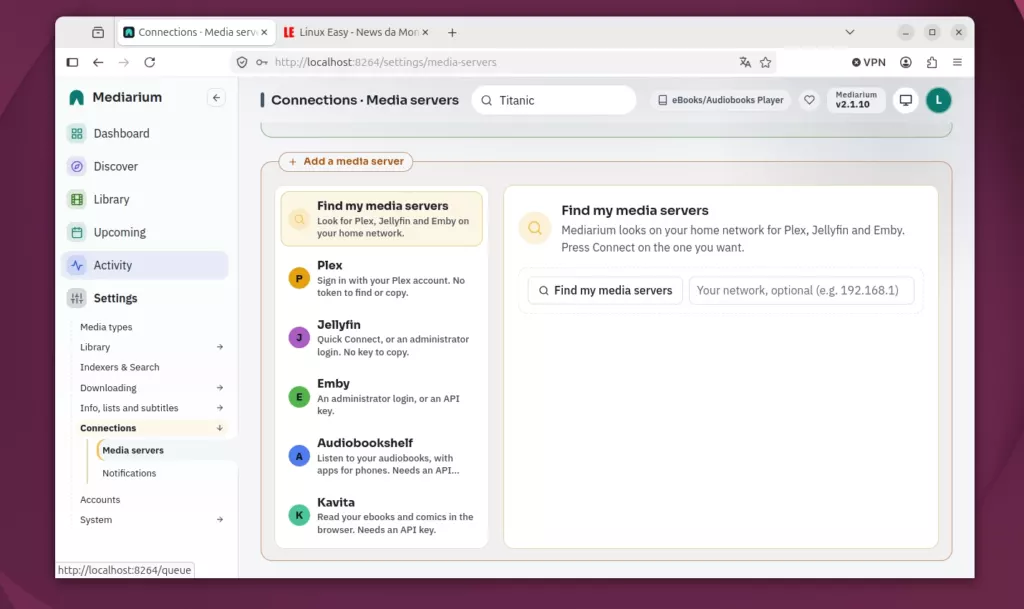Open Accounts settings
Viewport: 1024px width, 609px height.
(100, 500)
